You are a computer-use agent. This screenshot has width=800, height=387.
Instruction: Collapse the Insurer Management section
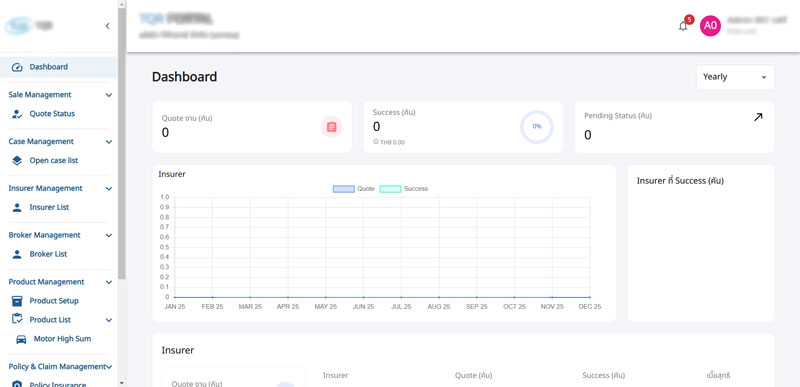109,189
